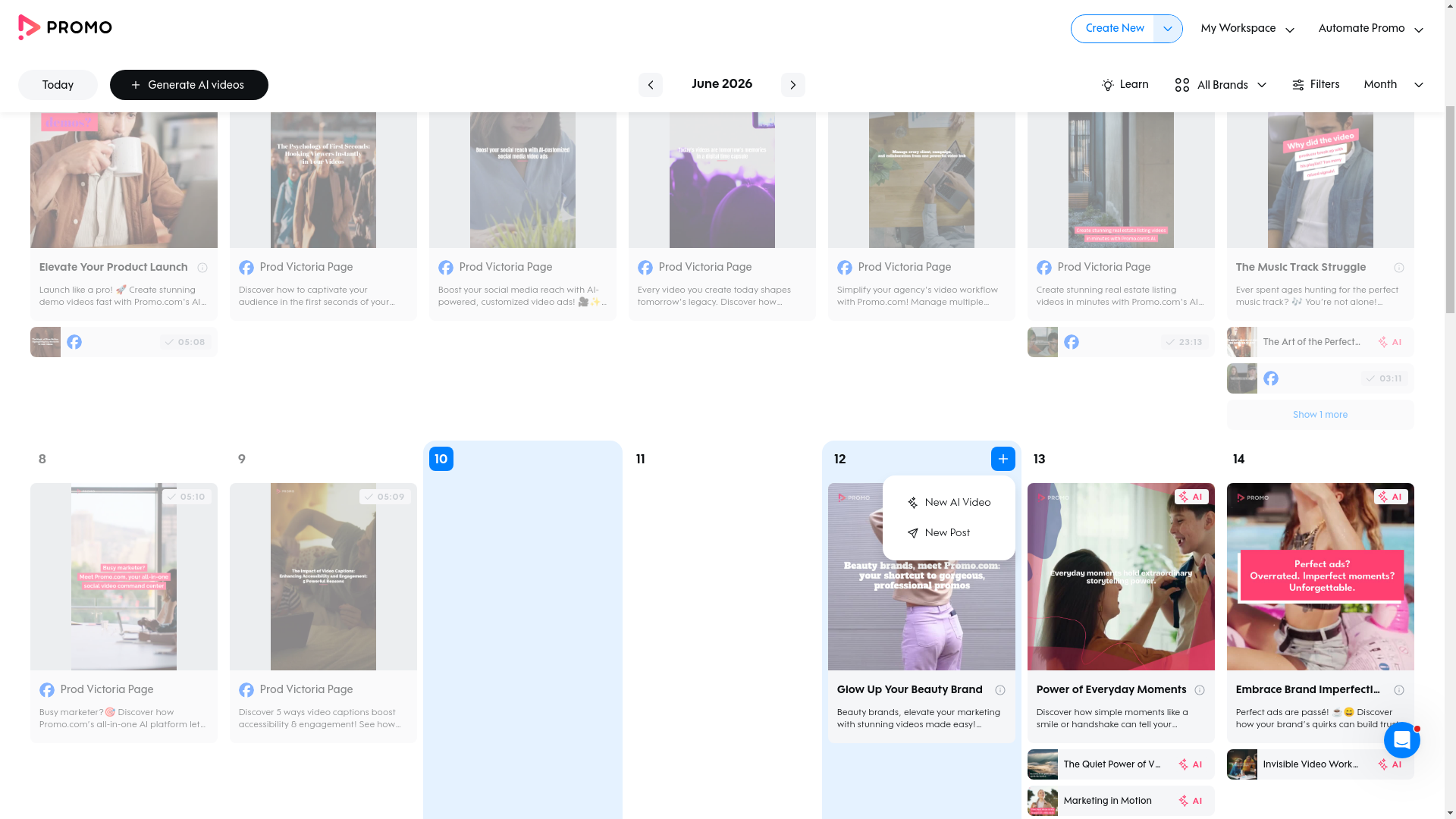Viewport: 1456px width, 819px height.
Task: Open The Art of the Perfect item
Action: click(x=1319, y=342)
